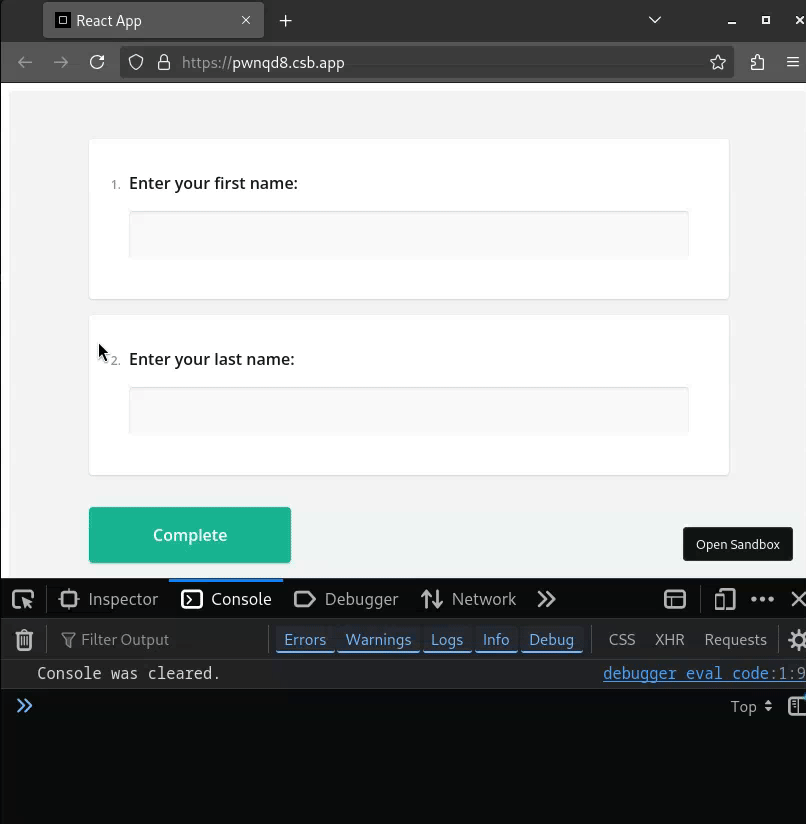This screenshot has width=806, height=824.
Task: Open devtools settings with the gear icon
Action: tap(796, 639)
